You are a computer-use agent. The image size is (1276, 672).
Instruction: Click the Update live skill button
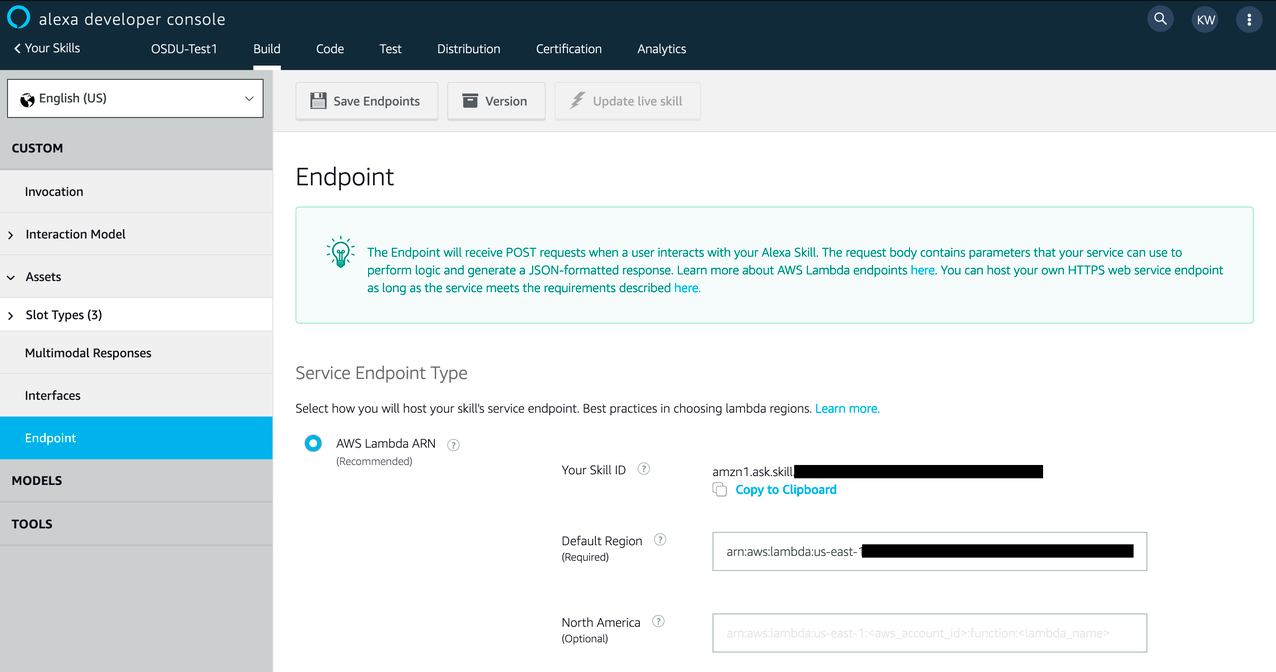[x=627, y=101]
